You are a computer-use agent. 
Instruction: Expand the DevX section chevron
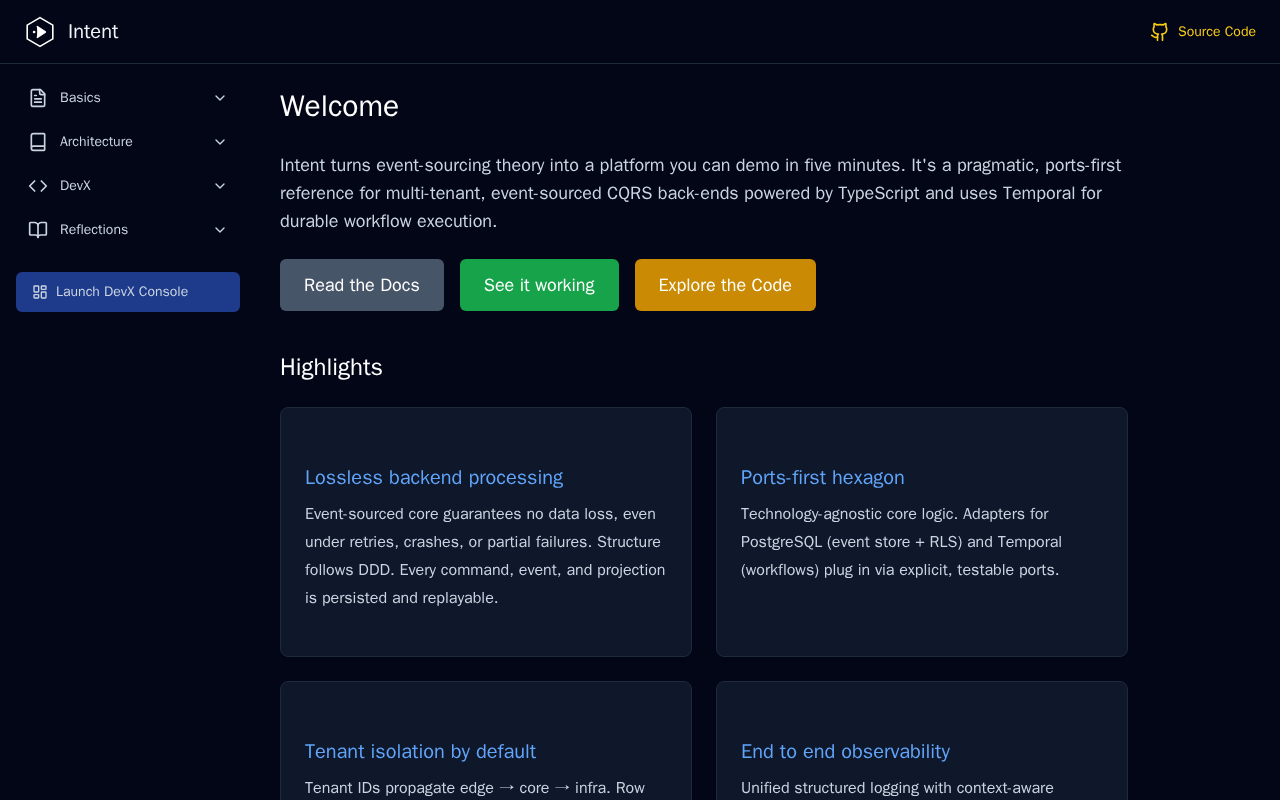point(220,186)
